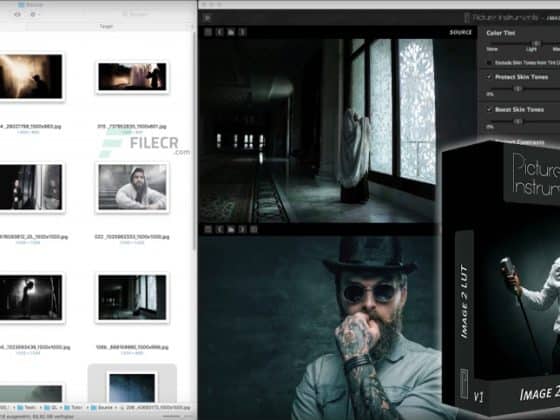Select the sepia silhouette in smoke thumbnail
Screen dimensions: 560x420
31,76
